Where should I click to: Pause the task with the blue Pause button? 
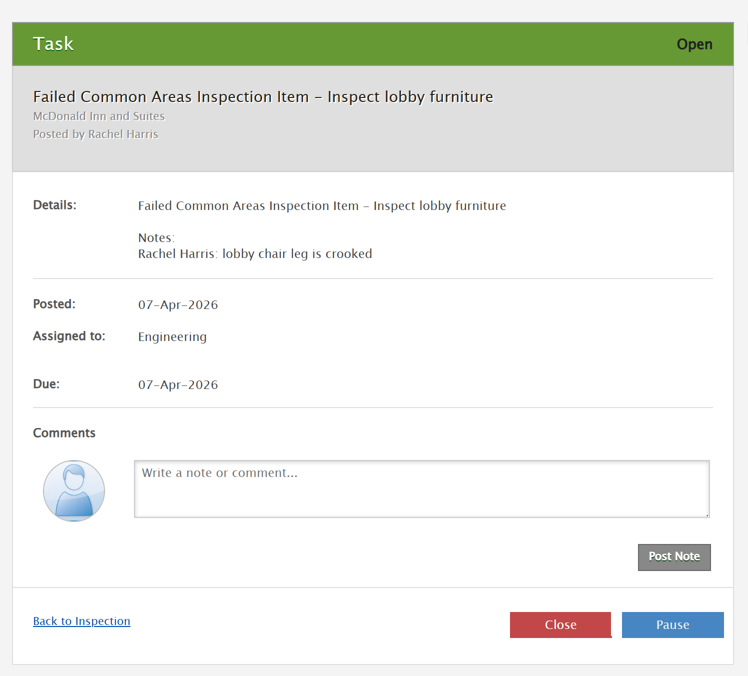(672, 625)
